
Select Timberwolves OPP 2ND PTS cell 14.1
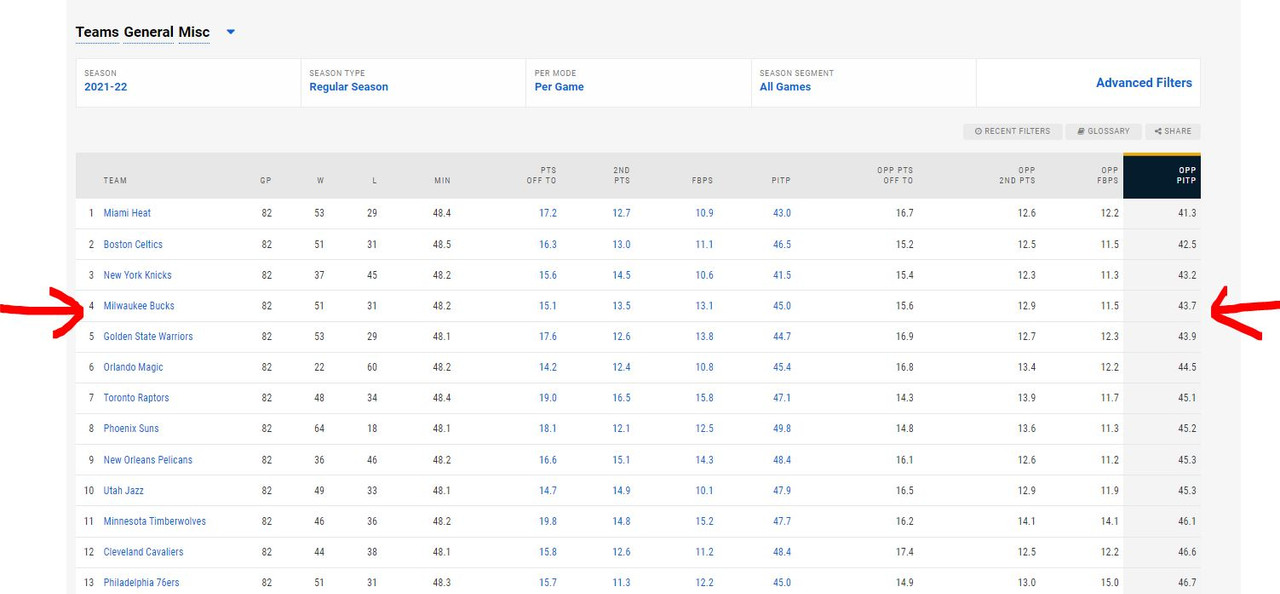(x=1027, y=521)
